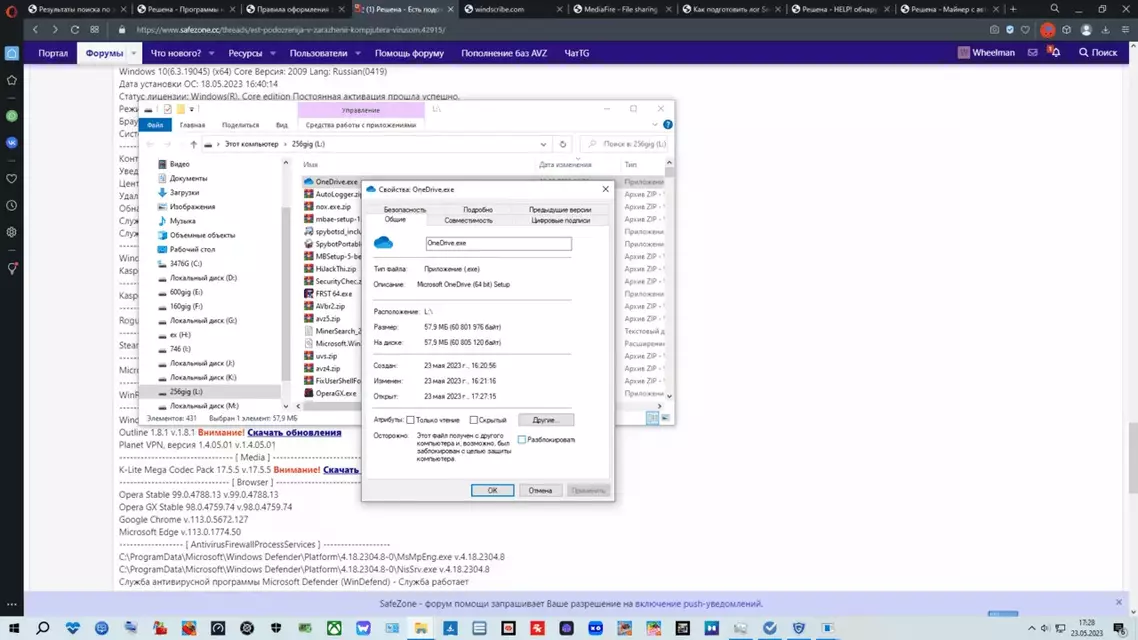Open the Explorer address bar history dropdown

(543, 144)
